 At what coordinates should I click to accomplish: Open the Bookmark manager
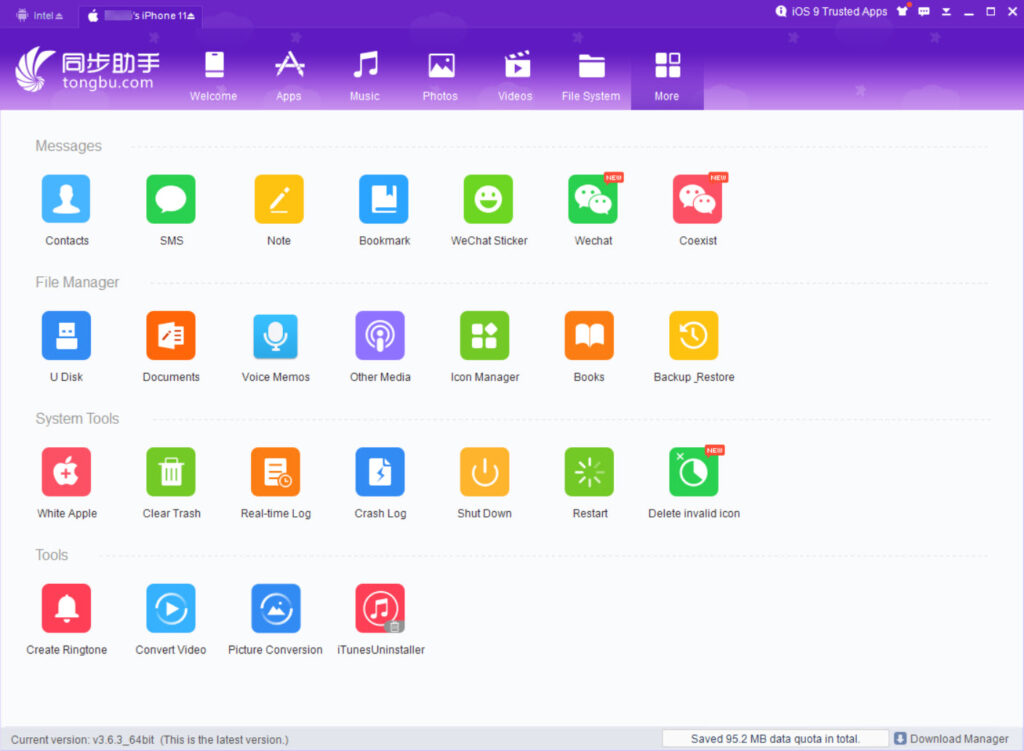point(384,199)
